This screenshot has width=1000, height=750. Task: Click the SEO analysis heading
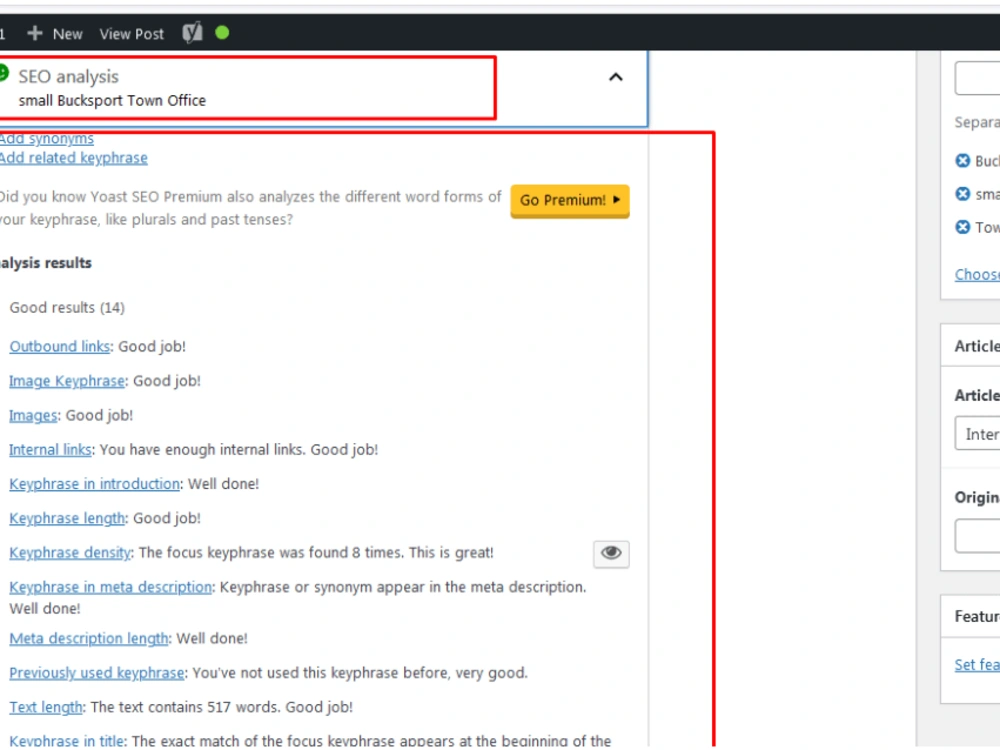(x=68, y=77)
